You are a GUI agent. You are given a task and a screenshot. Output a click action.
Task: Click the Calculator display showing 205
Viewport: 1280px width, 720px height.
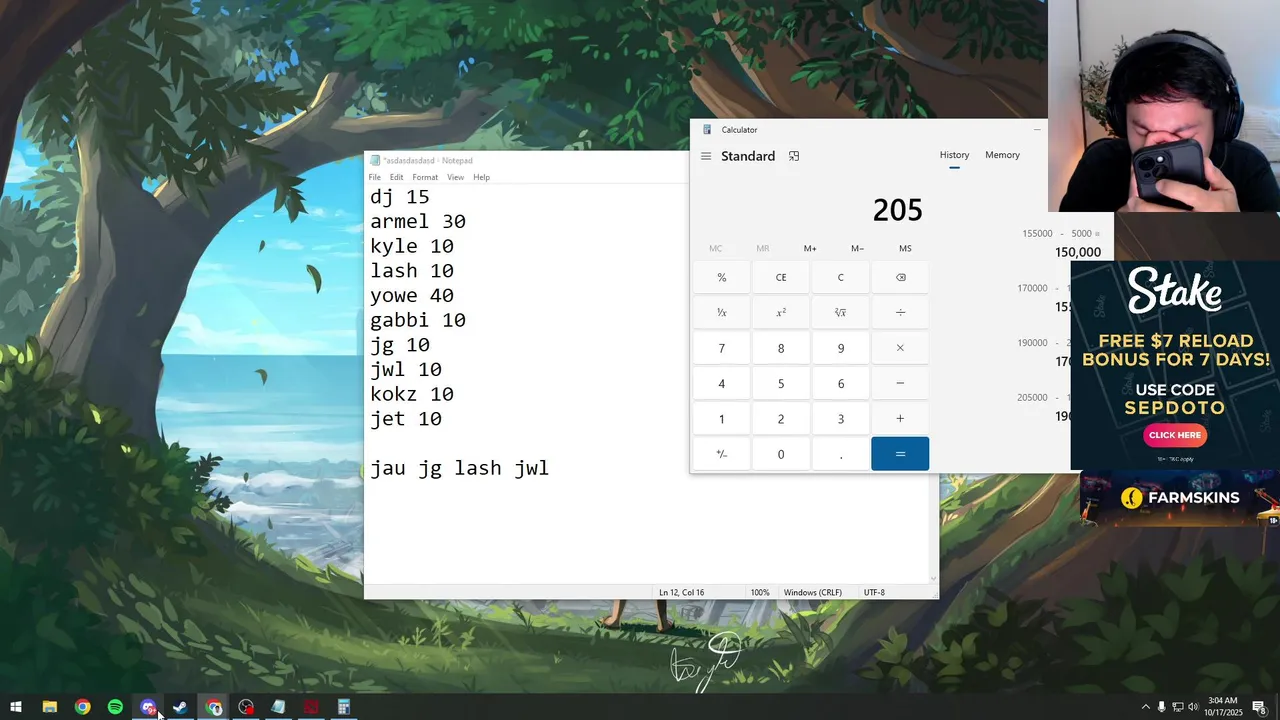coord(897,210)
